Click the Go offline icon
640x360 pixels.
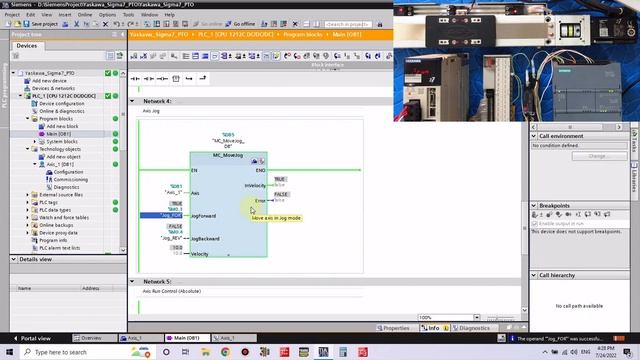[x=228, y=24]
